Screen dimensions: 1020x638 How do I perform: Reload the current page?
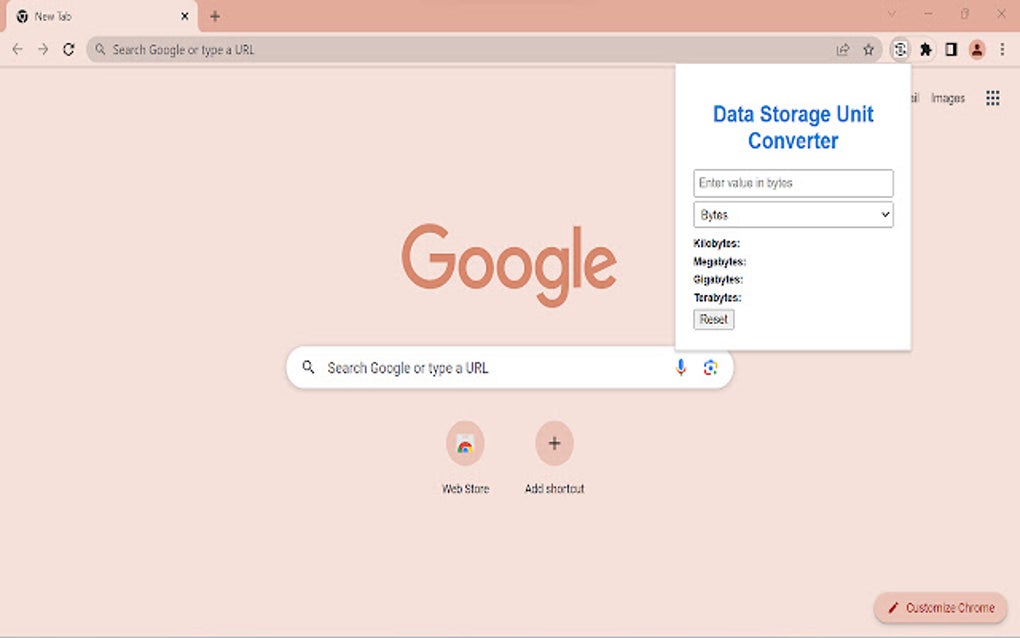click(x=68, y=49)
